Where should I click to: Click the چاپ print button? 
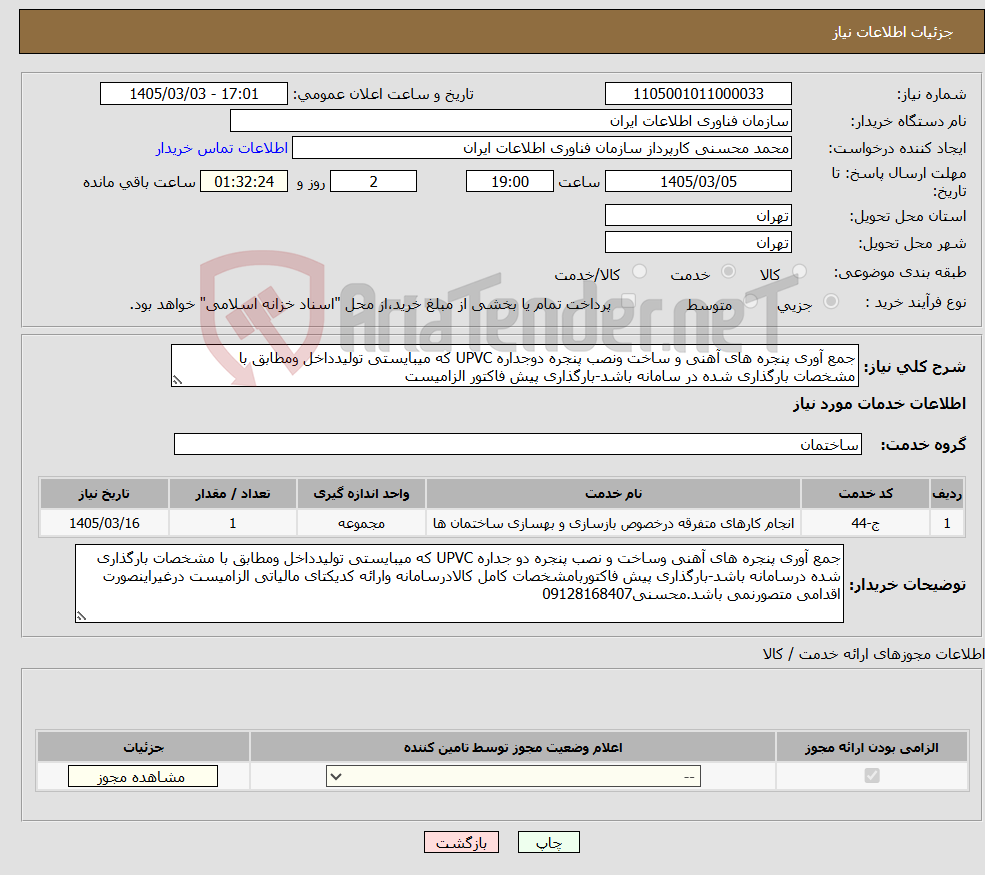click(x=548, y=842)
